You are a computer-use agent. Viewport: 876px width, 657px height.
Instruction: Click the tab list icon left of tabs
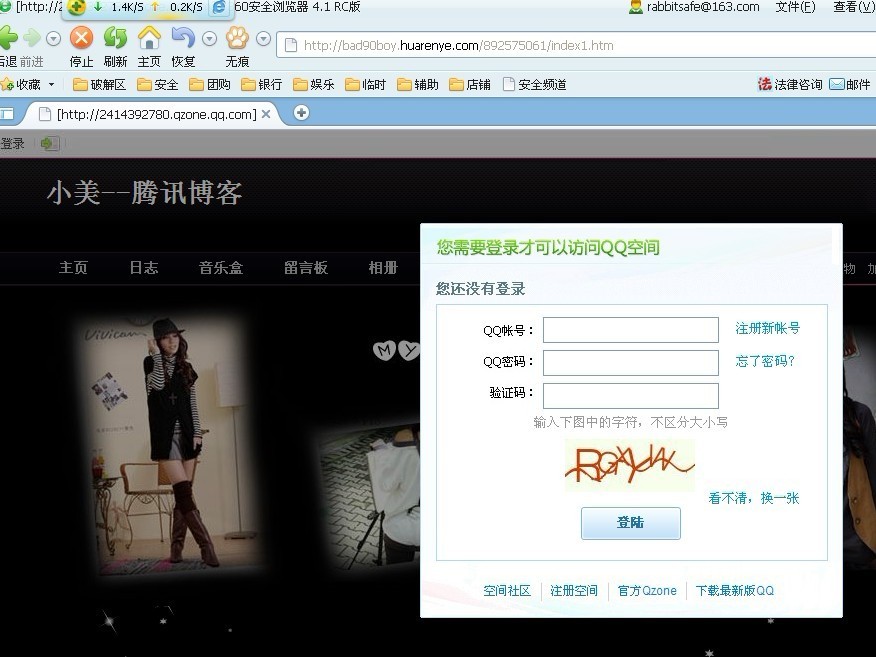(x=7, y=114)
